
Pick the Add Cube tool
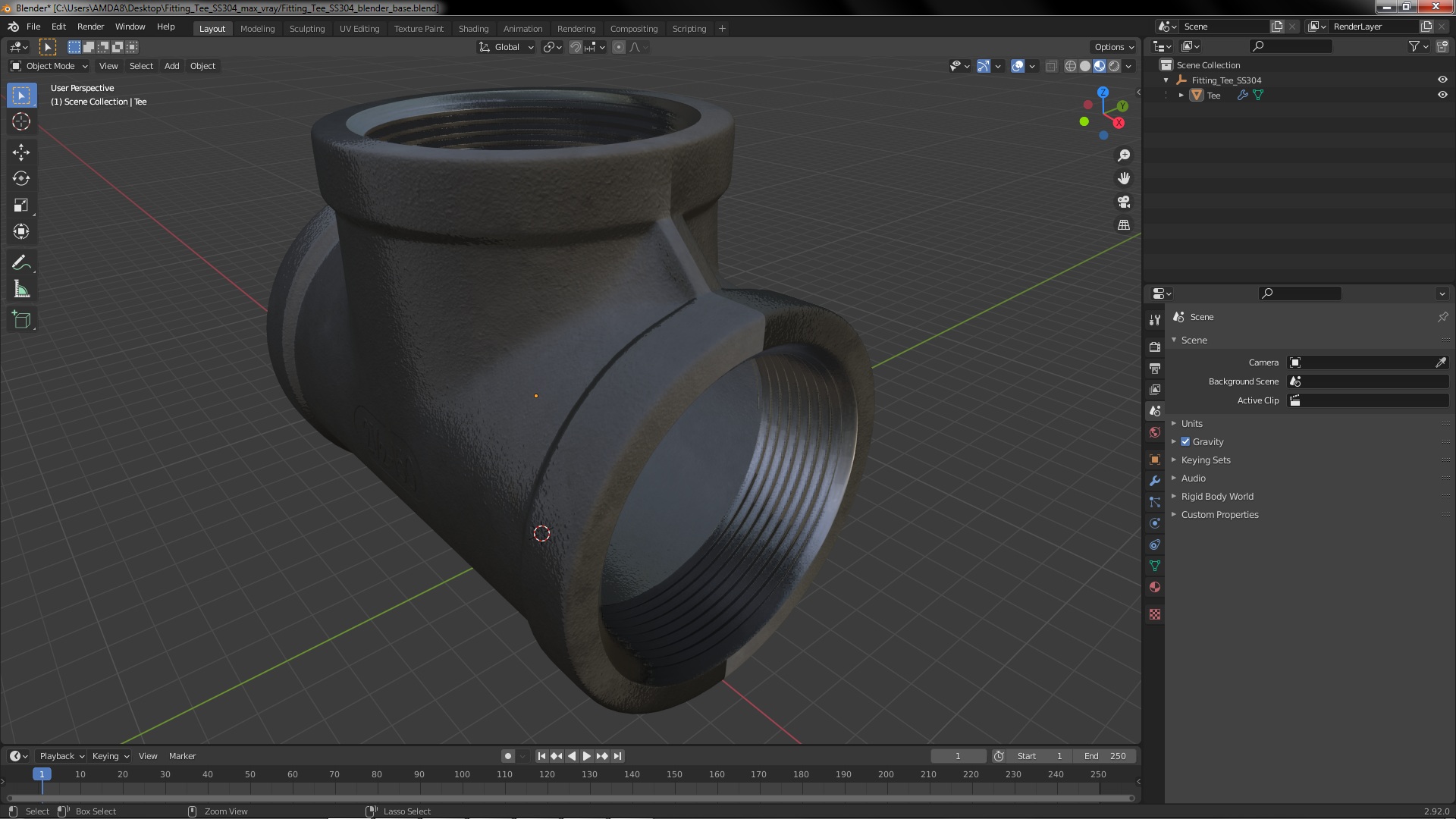[21, 320]
